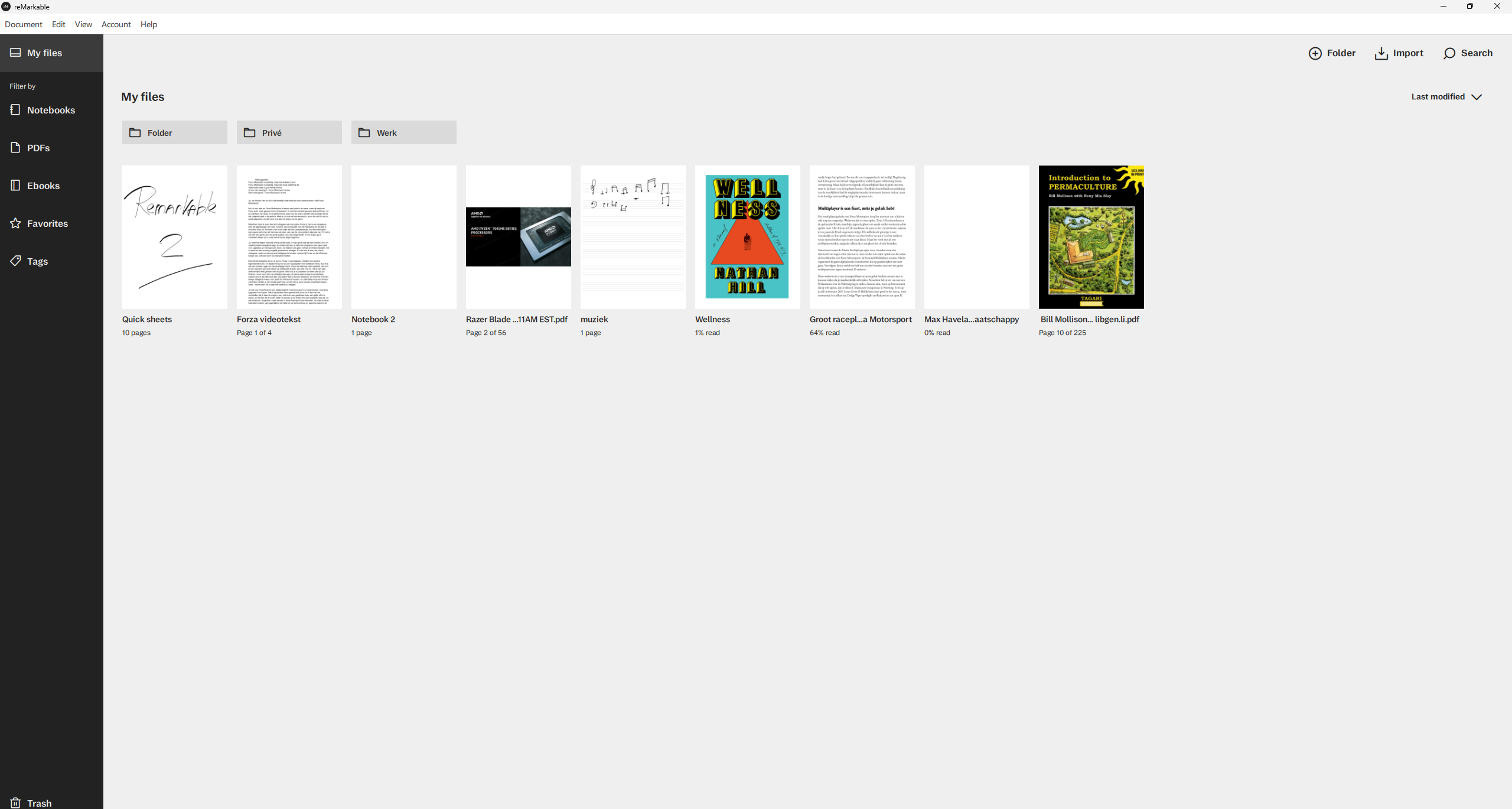Open Max Havela...aatschappy ebook thumbnail
The height and width of the screenshot is (809, 1512).
(x=977, y=237)
